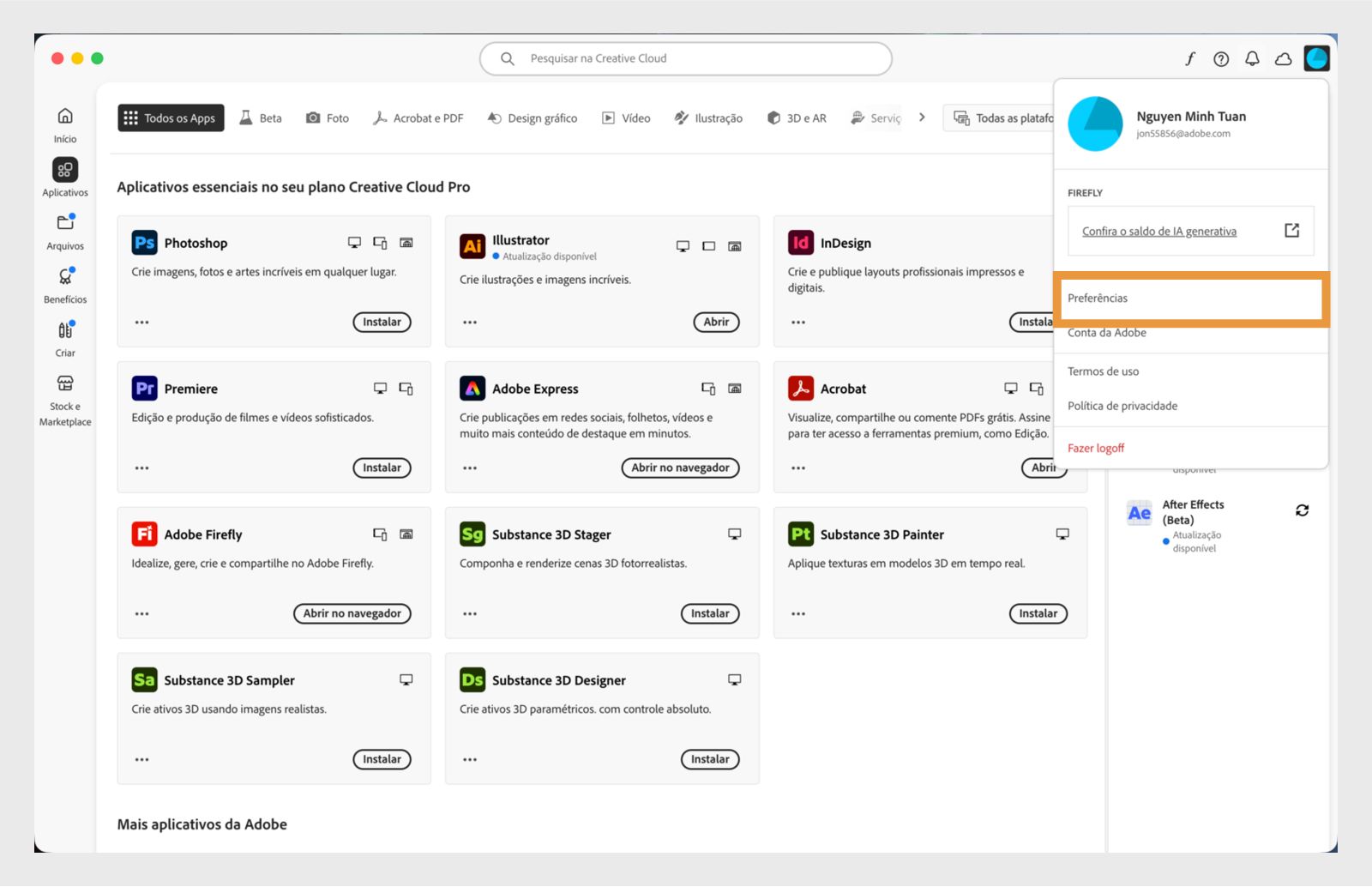Open Substance 3D Stager more options
Image resolution: width=1372 pixels, height=887 pixels.
tap(470, 614)
